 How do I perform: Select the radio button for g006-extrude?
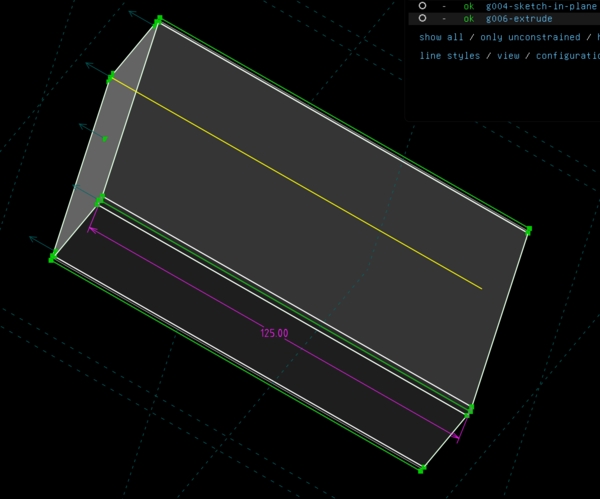tap(422, 18)
